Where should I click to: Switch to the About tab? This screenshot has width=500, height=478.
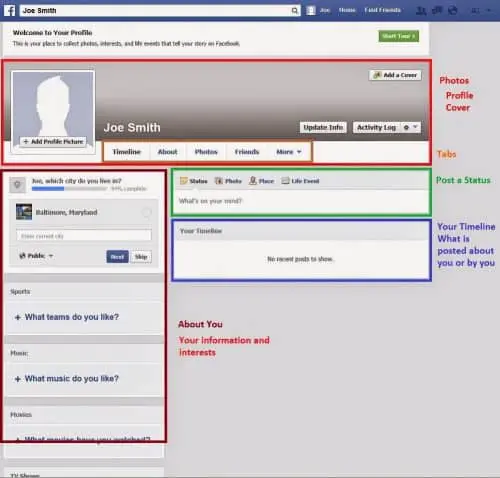click(x=168, y=152)
